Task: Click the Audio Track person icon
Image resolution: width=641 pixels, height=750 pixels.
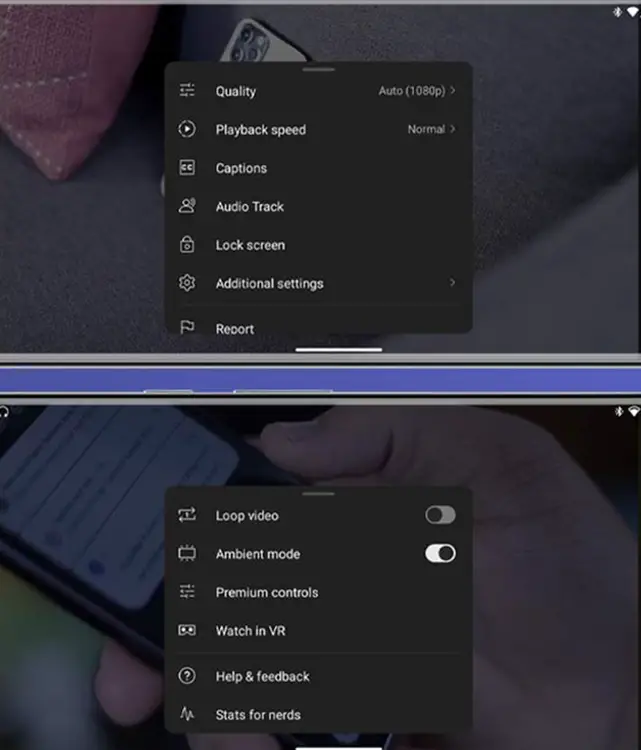Action: click(x=187, y=206)
